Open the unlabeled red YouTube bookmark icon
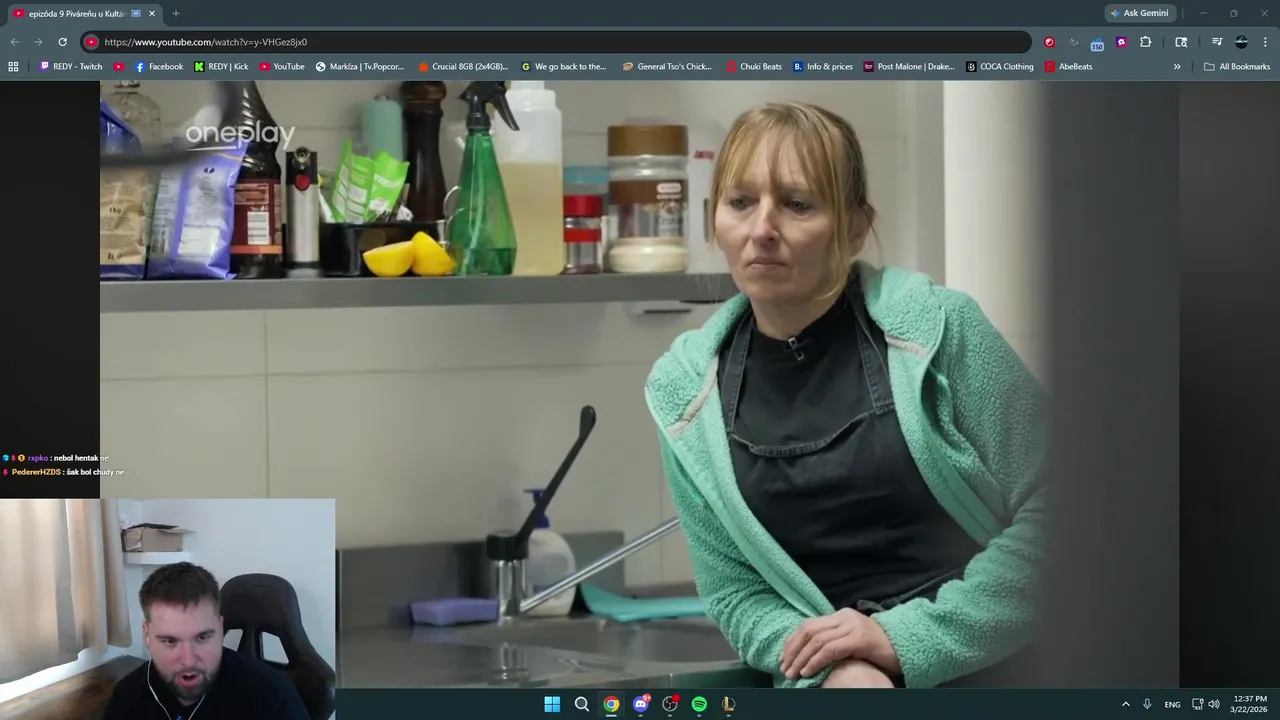1280x720 pixels. (119, 67)
